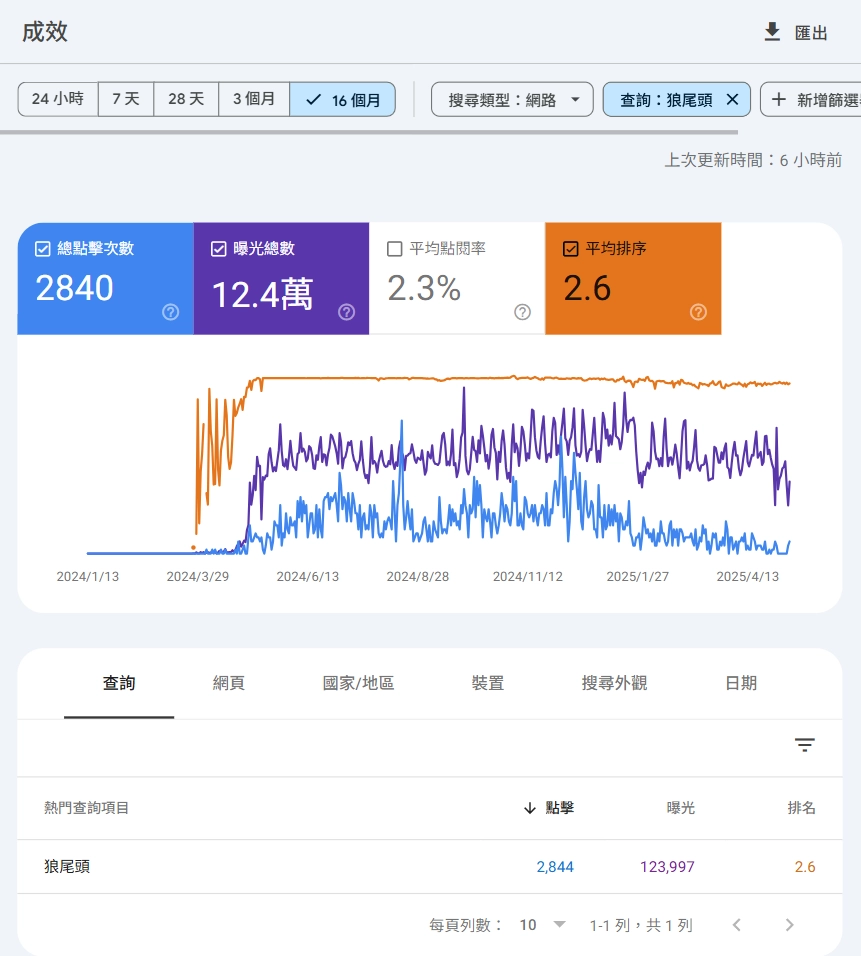Switch to 網頁 tab

tap(229, 683)
